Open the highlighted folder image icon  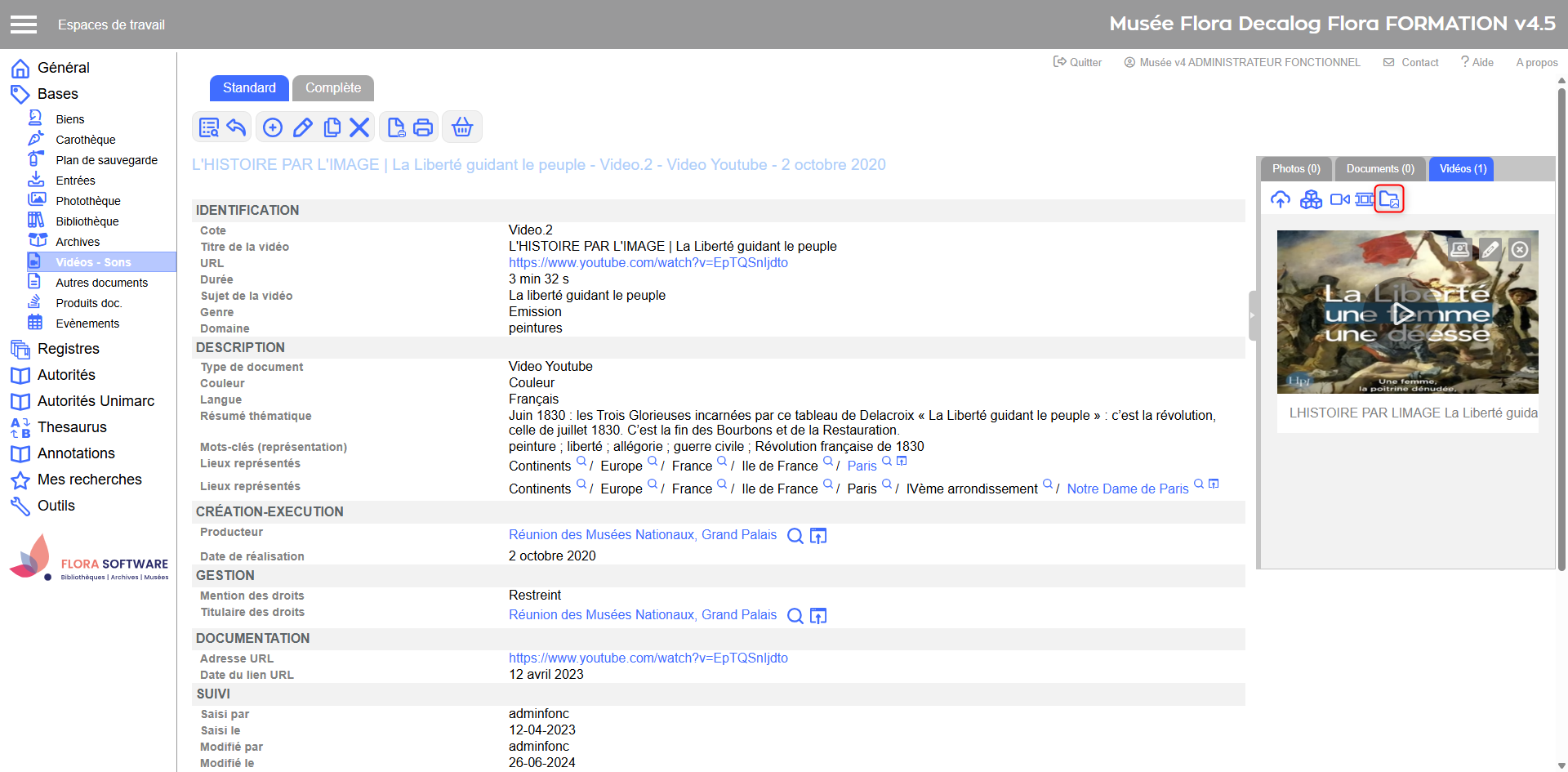click(1388, 199)
